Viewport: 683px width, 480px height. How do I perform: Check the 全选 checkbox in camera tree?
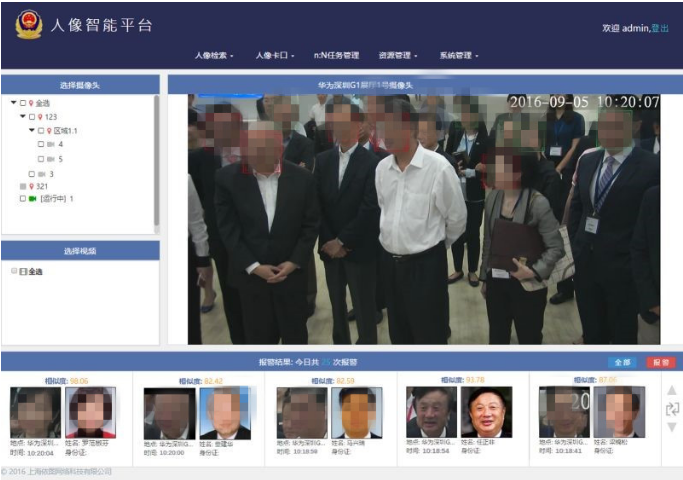click(22, 103)
